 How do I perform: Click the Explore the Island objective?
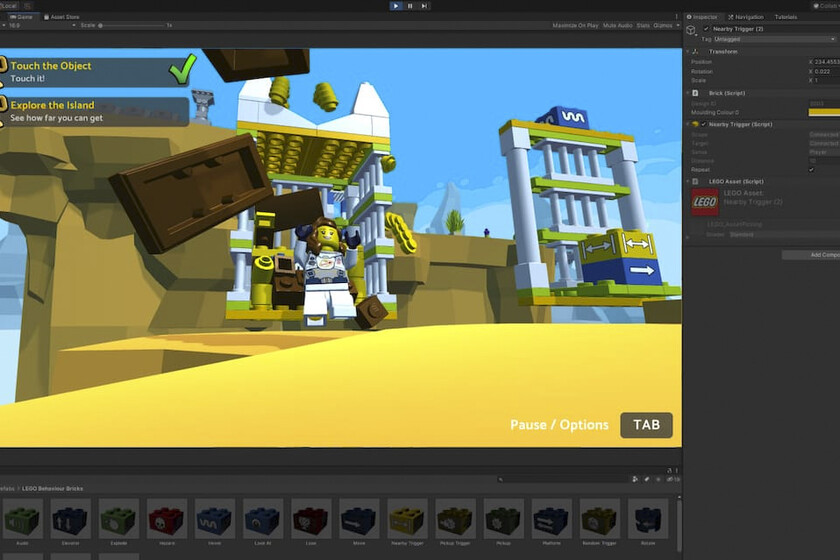tap(95, 111)
